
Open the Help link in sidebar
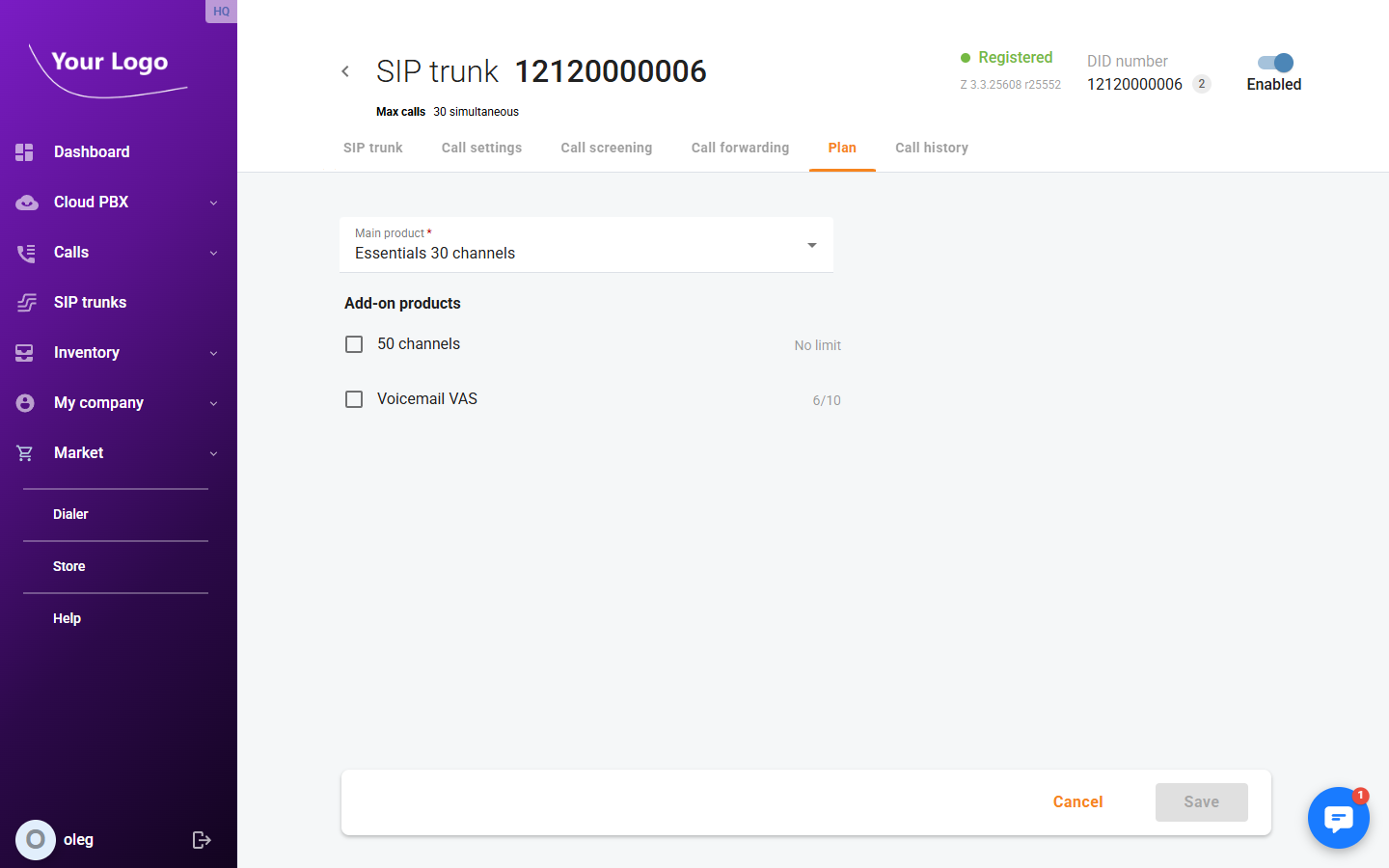(x=68, y=618)
